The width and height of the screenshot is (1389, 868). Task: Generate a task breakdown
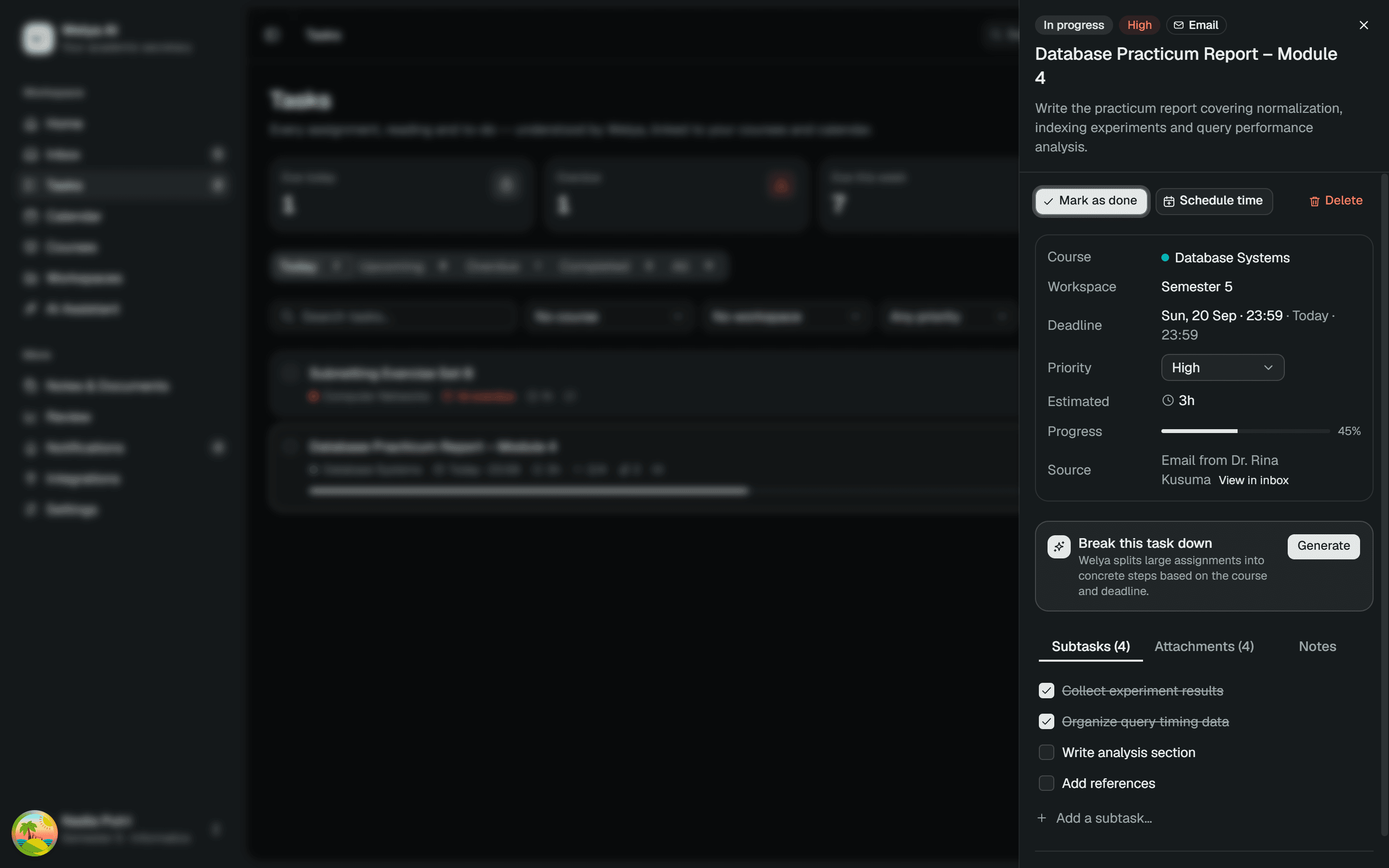[1323, 546]
